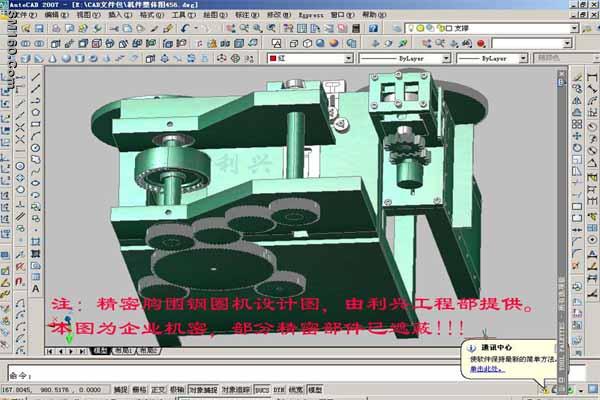Image resolution: width=600 pixels, height=400 pixels.
Task: Open the 插入 (Insert) menu
Action: 120,15
